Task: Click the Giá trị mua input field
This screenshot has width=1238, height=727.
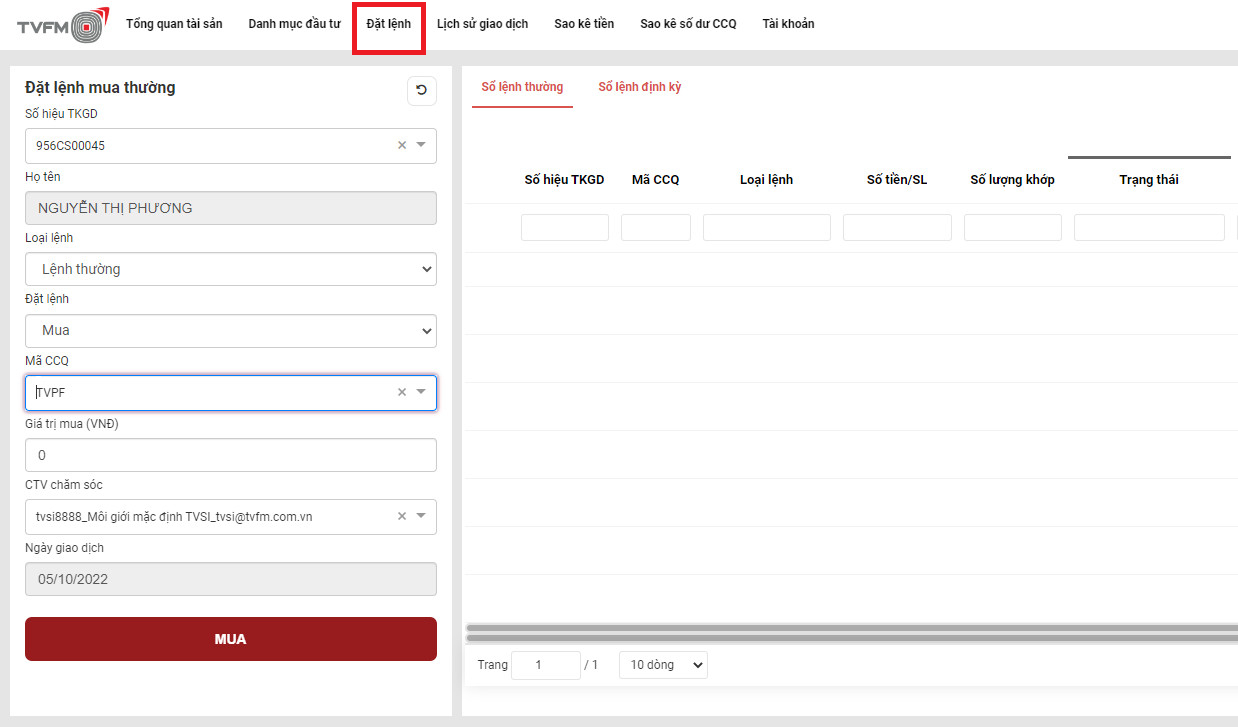Action: click(230, 455)
